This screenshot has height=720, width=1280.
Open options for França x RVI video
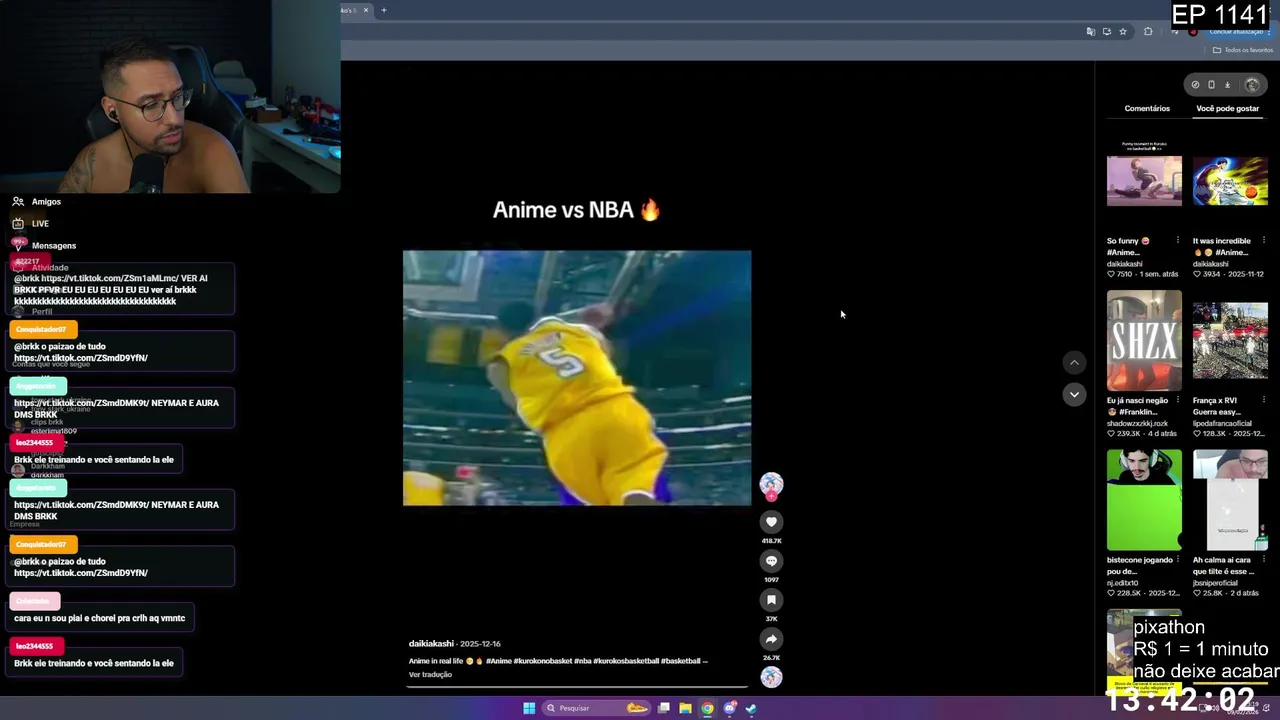[1263, 400]
